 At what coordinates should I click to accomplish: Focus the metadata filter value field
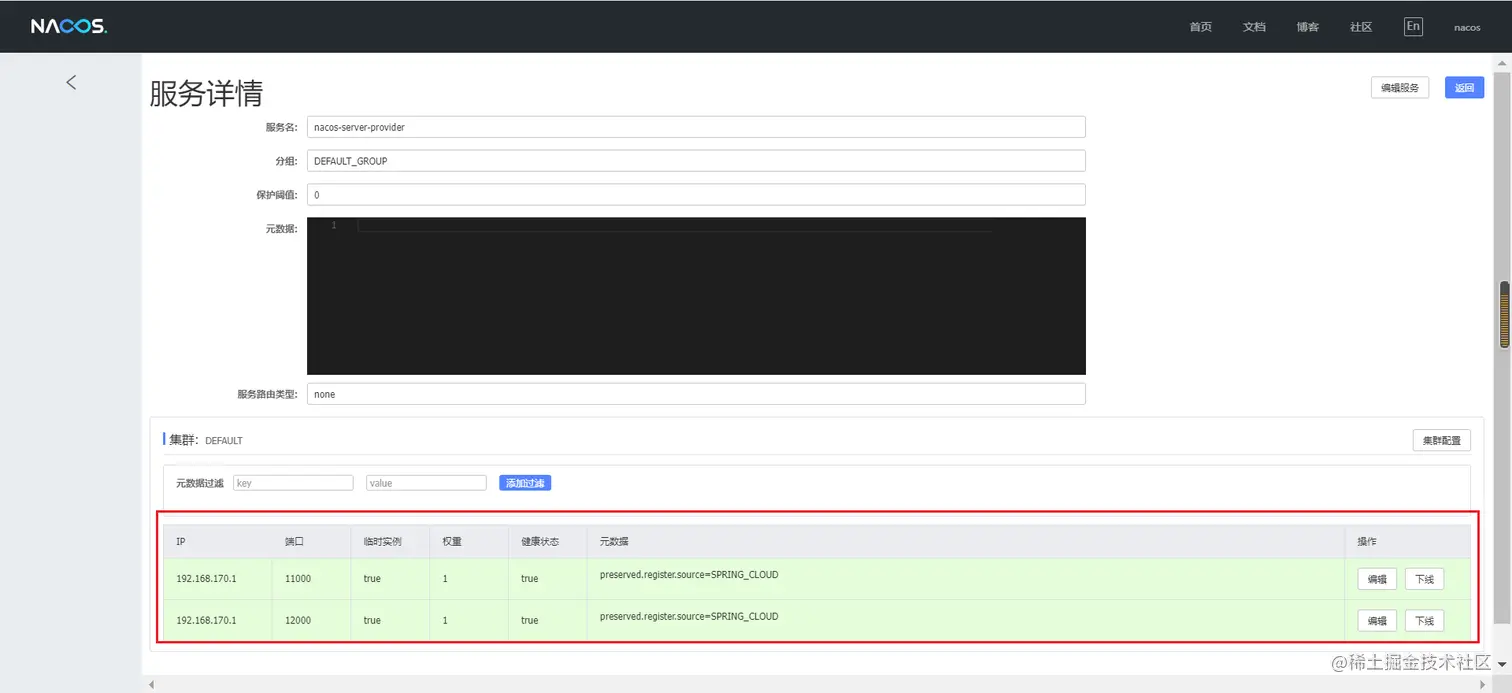click(x=426, y=483)
